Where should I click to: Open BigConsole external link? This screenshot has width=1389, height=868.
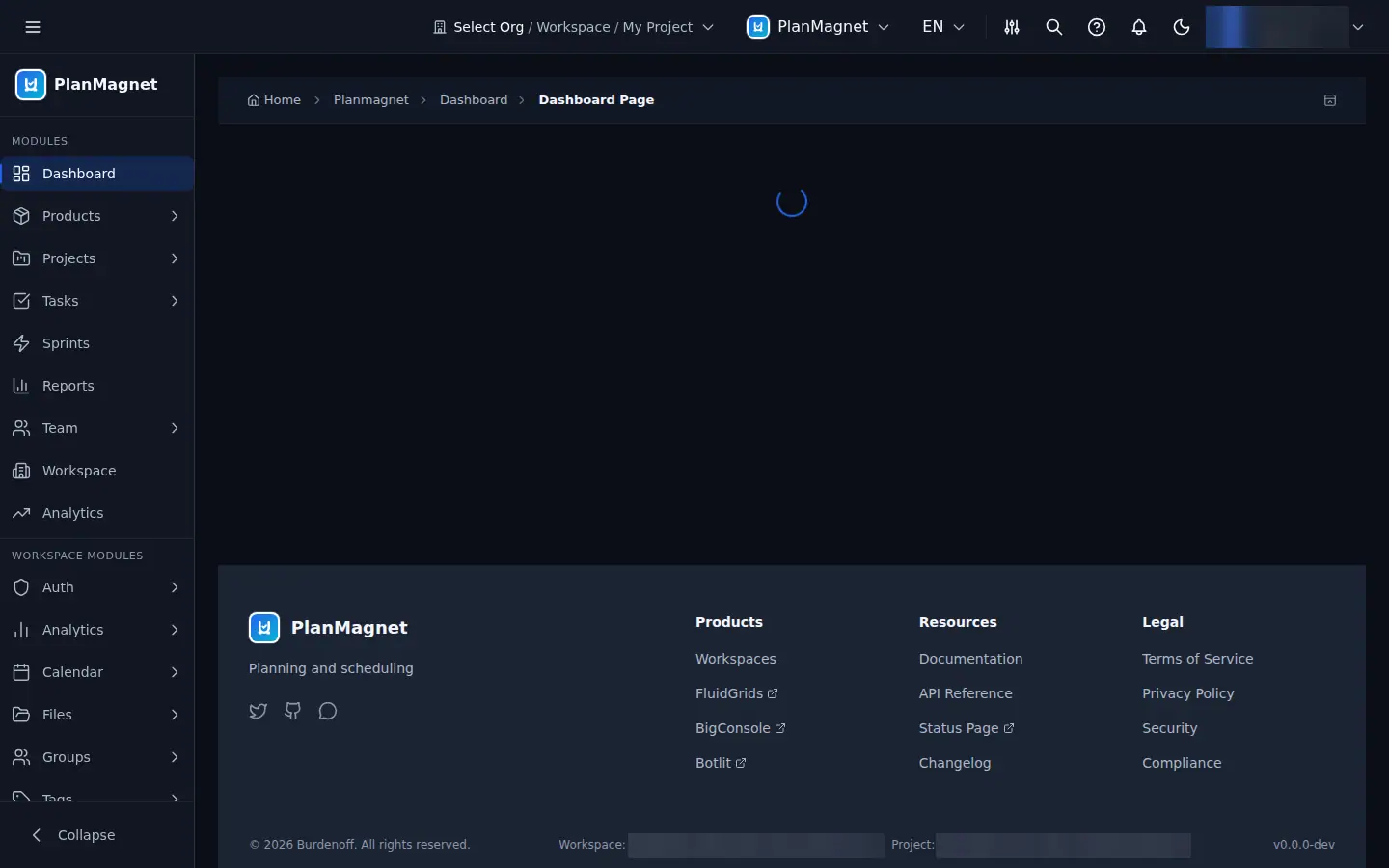(x=741, y=728)
